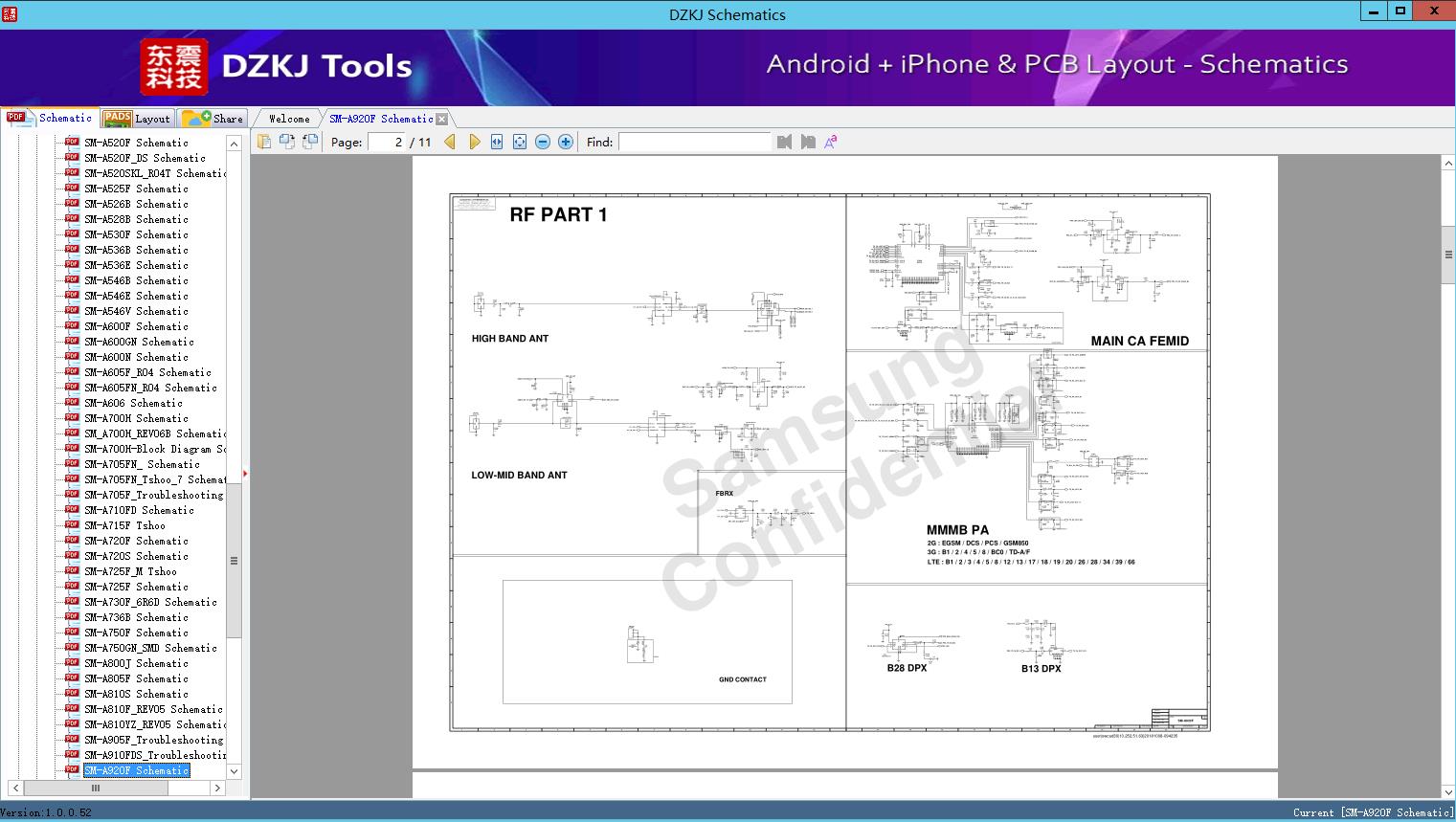Open SM-A905F_Troubleshooting

153,740
